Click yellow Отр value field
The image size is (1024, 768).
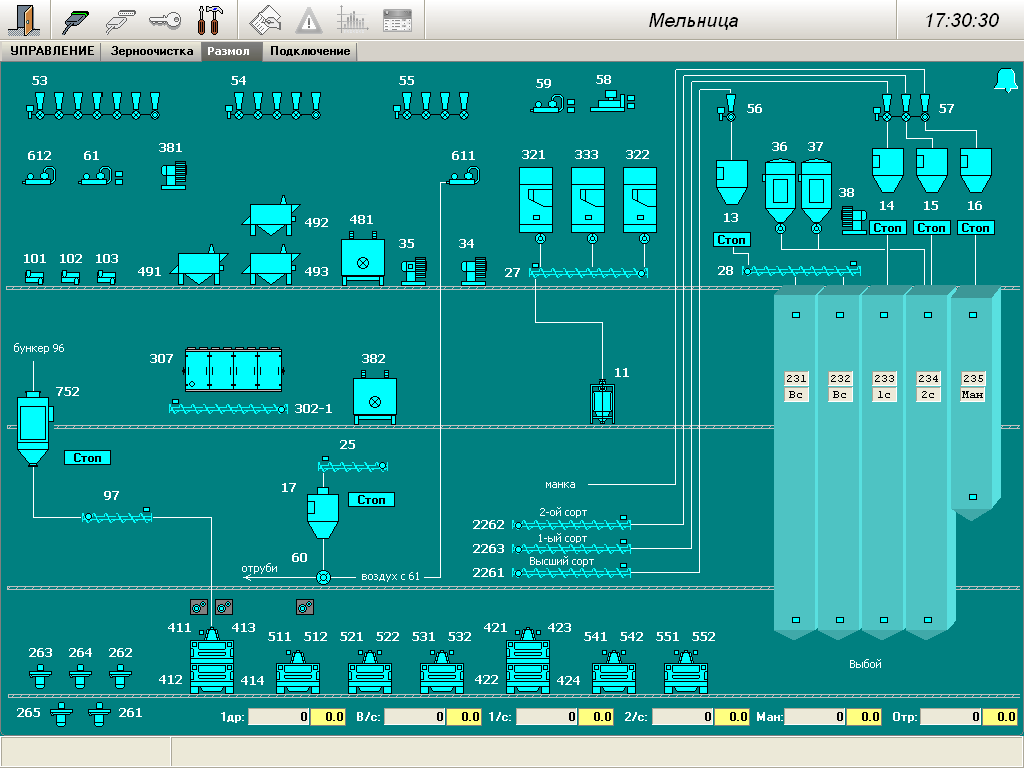pyautogui.click(x=1000, y=717)
